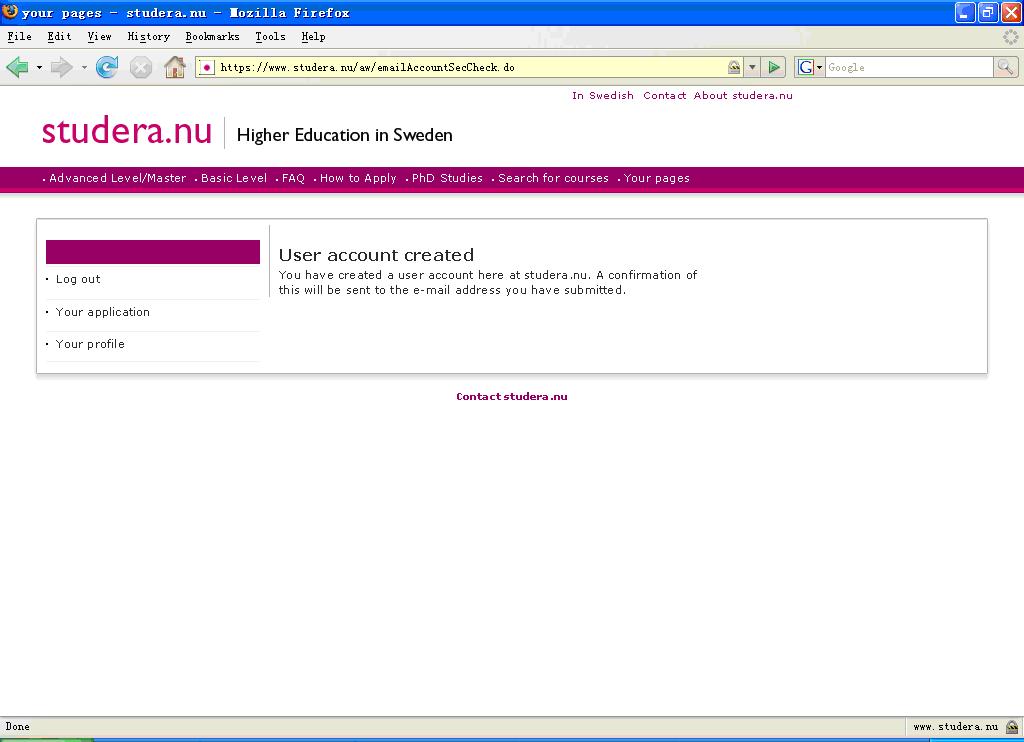The image size is (1024, 742).
Task: Open the Tools menu
Action: [x=270, y=37]
